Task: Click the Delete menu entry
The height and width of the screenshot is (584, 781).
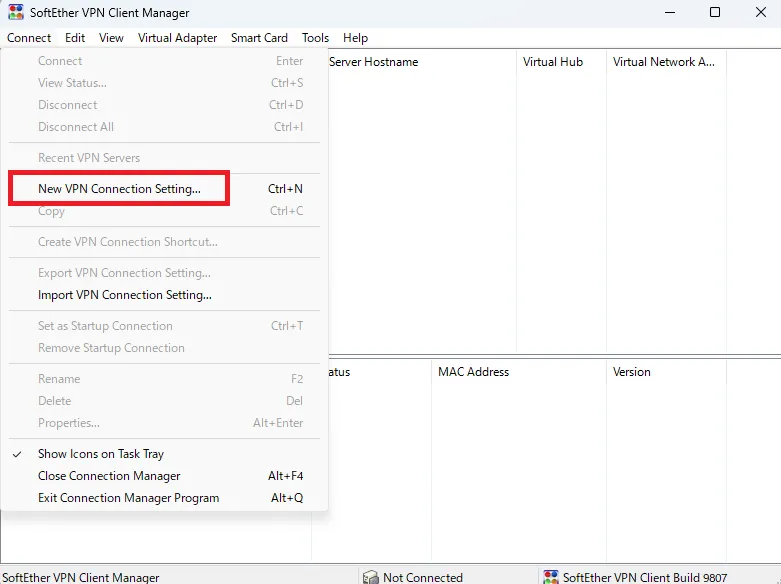Action: 164,401
